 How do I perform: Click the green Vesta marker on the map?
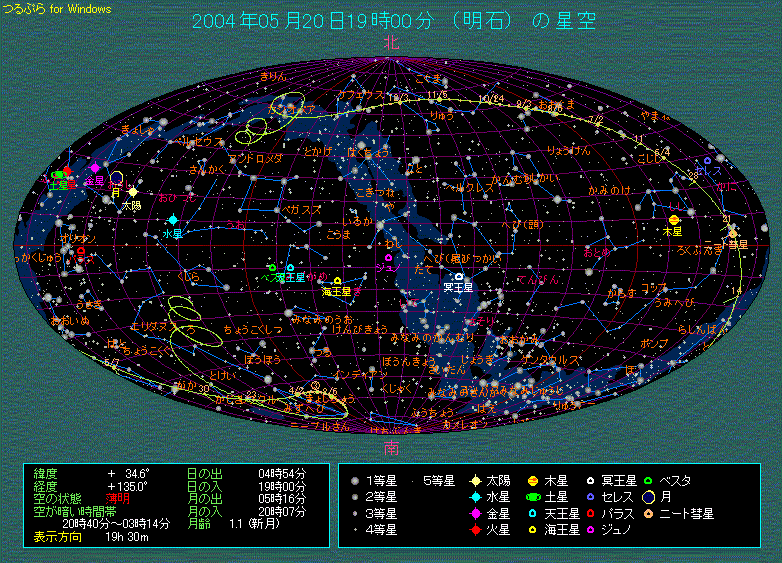[x=272, y=268]
